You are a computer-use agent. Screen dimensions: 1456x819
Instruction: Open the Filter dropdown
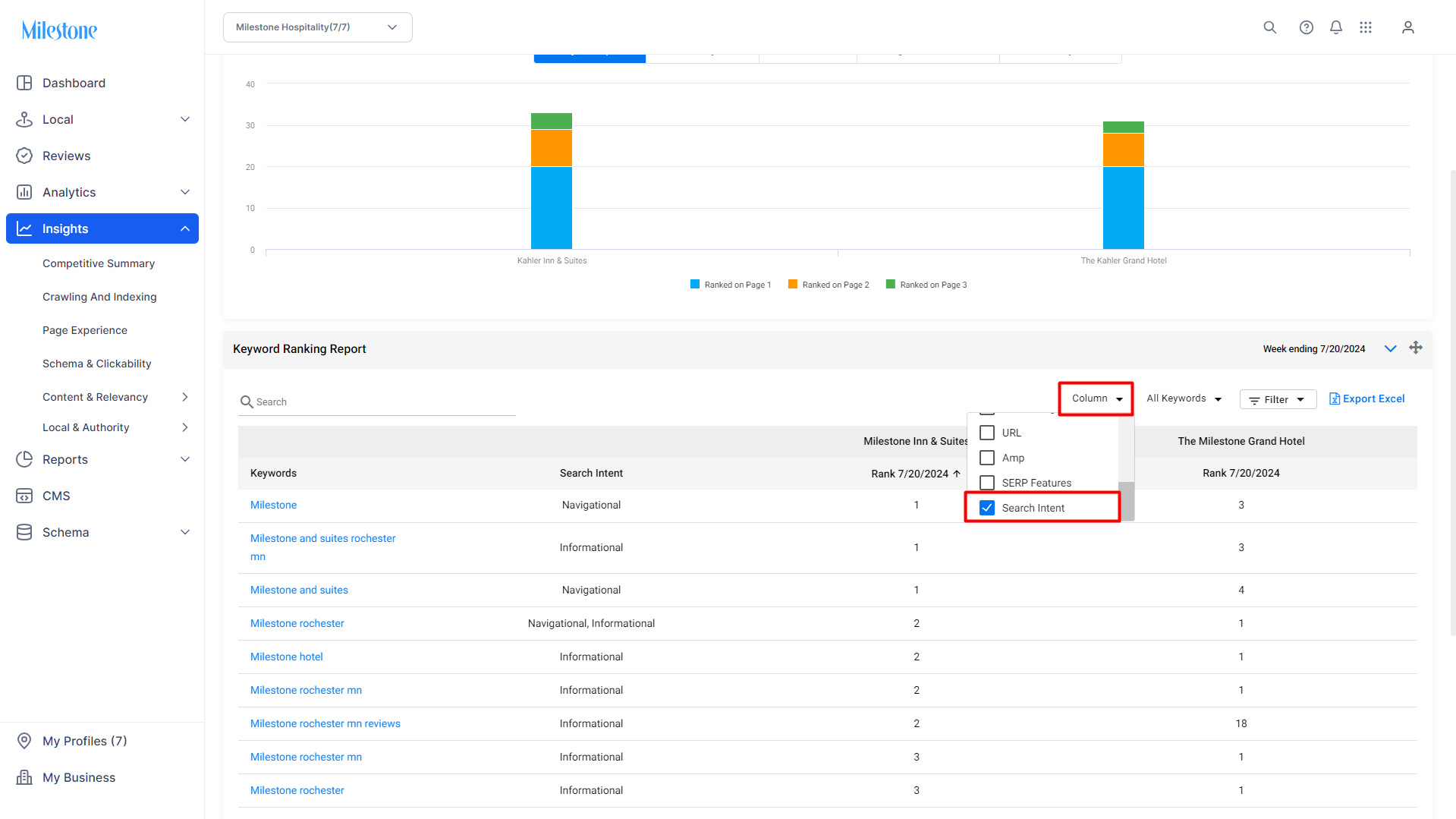pos(1278,399)
